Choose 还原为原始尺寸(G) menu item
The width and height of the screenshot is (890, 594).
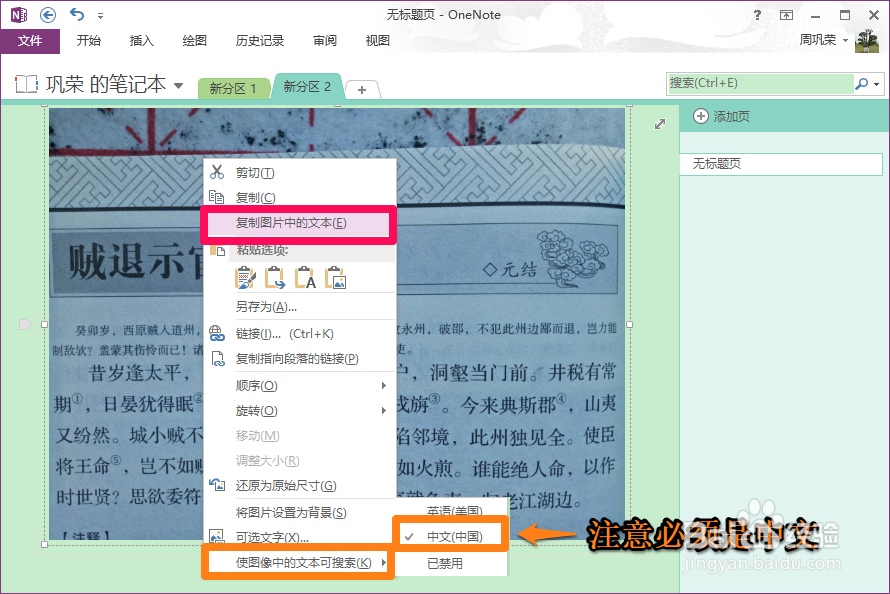tap(299, 486)
